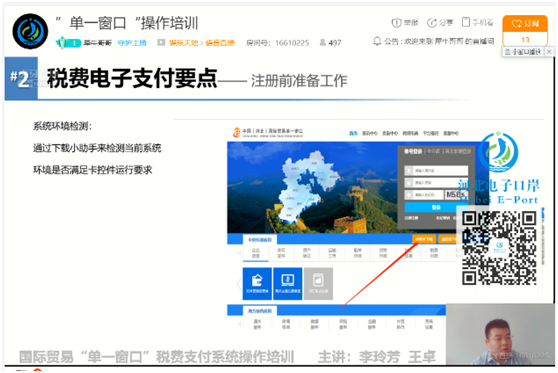Open the 语音直播 subcategory link

pos(220,43)
